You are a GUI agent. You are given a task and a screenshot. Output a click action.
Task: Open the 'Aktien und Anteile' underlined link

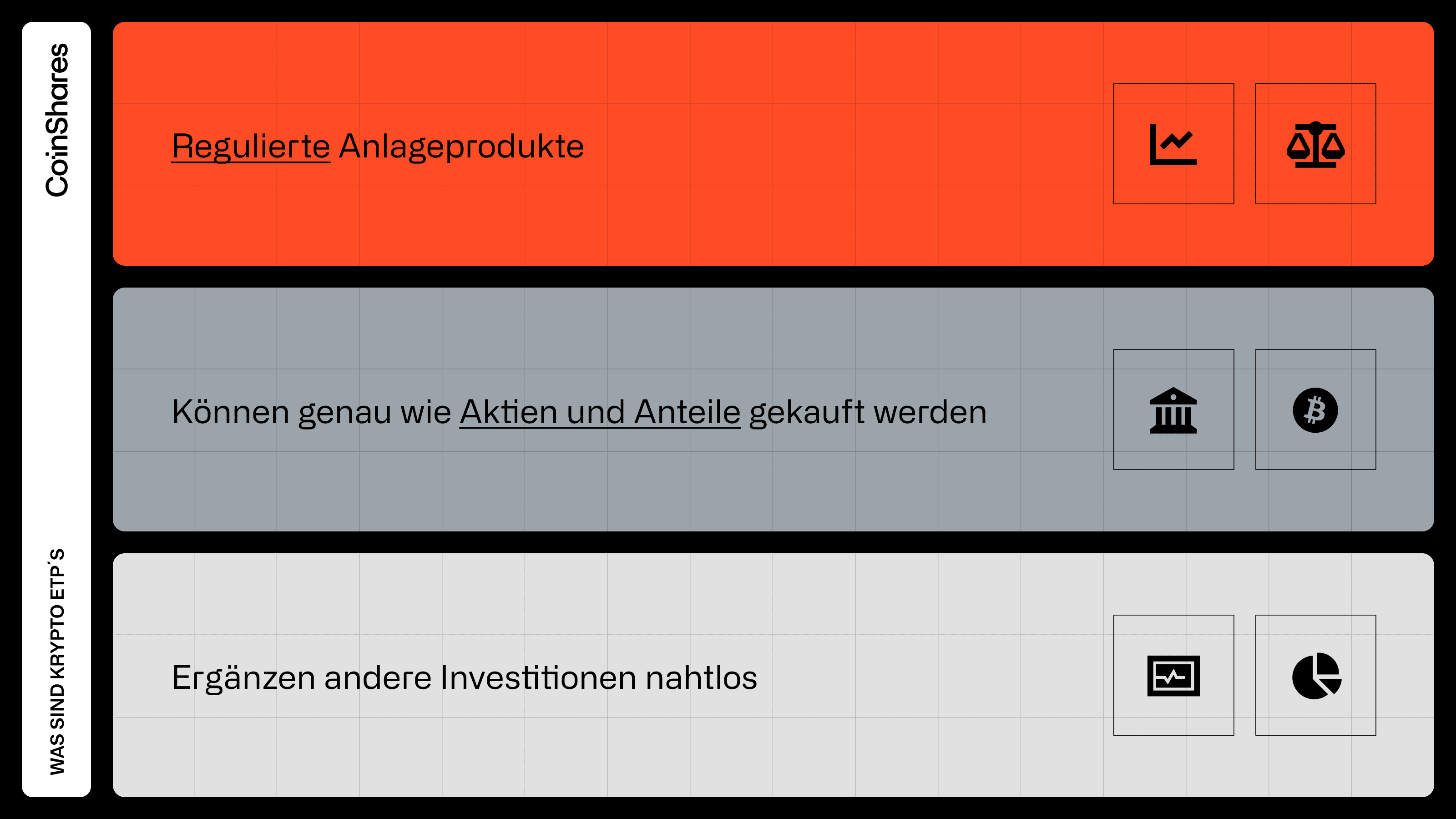(x=600, y=411)
